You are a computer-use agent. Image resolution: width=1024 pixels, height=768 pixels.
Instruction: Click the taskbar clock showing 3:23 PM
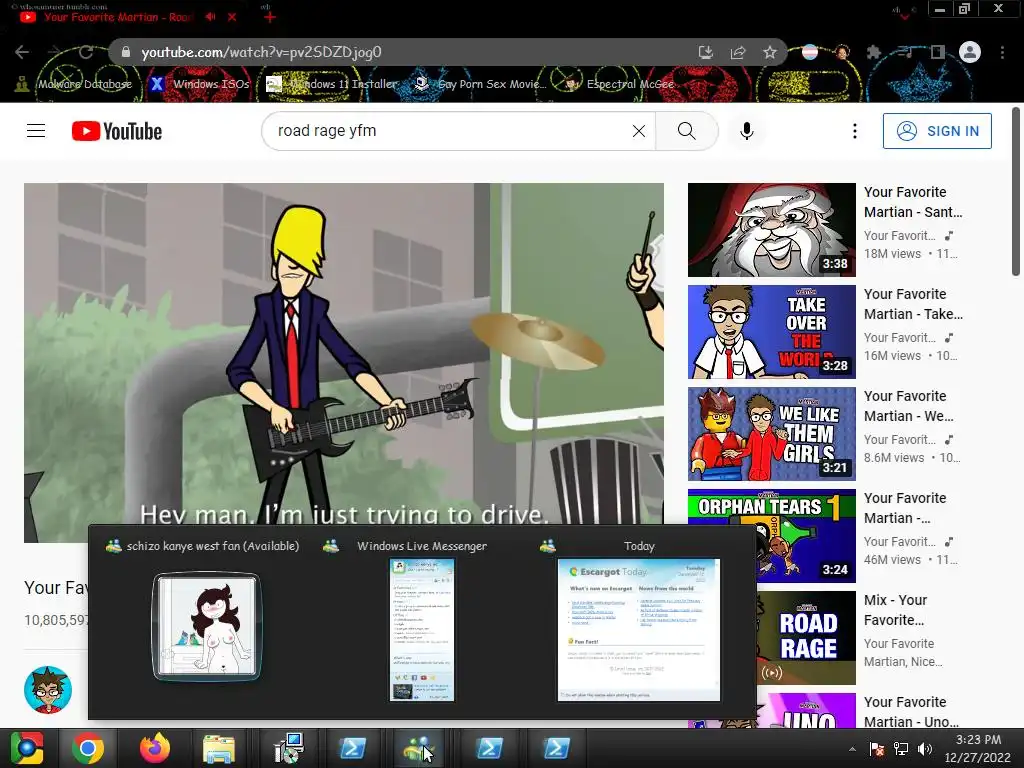pos(978,748)
